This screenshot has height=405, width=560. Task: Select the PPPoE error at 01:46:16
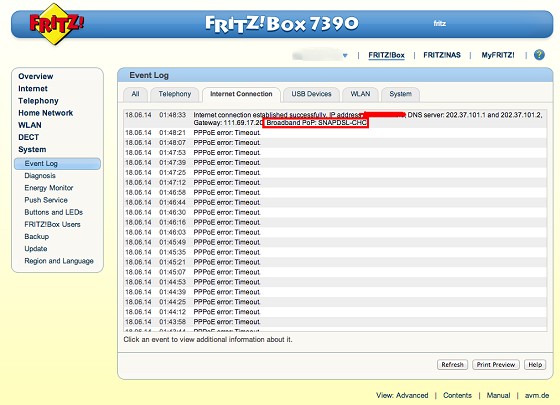point(335,222)
